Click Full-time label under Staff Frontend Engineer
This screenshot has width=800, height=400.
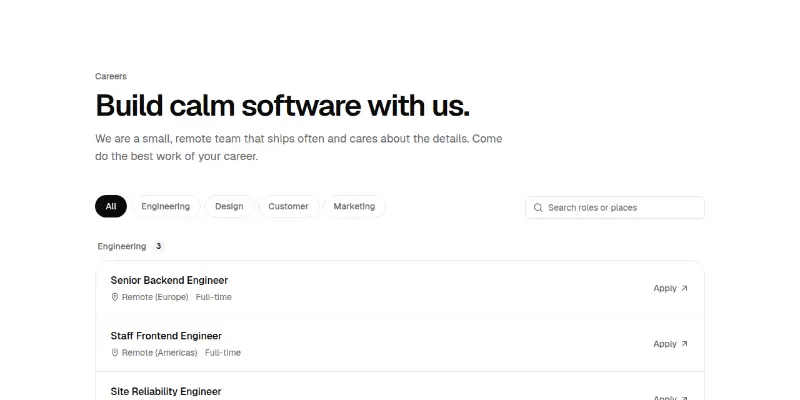[223, 353]
